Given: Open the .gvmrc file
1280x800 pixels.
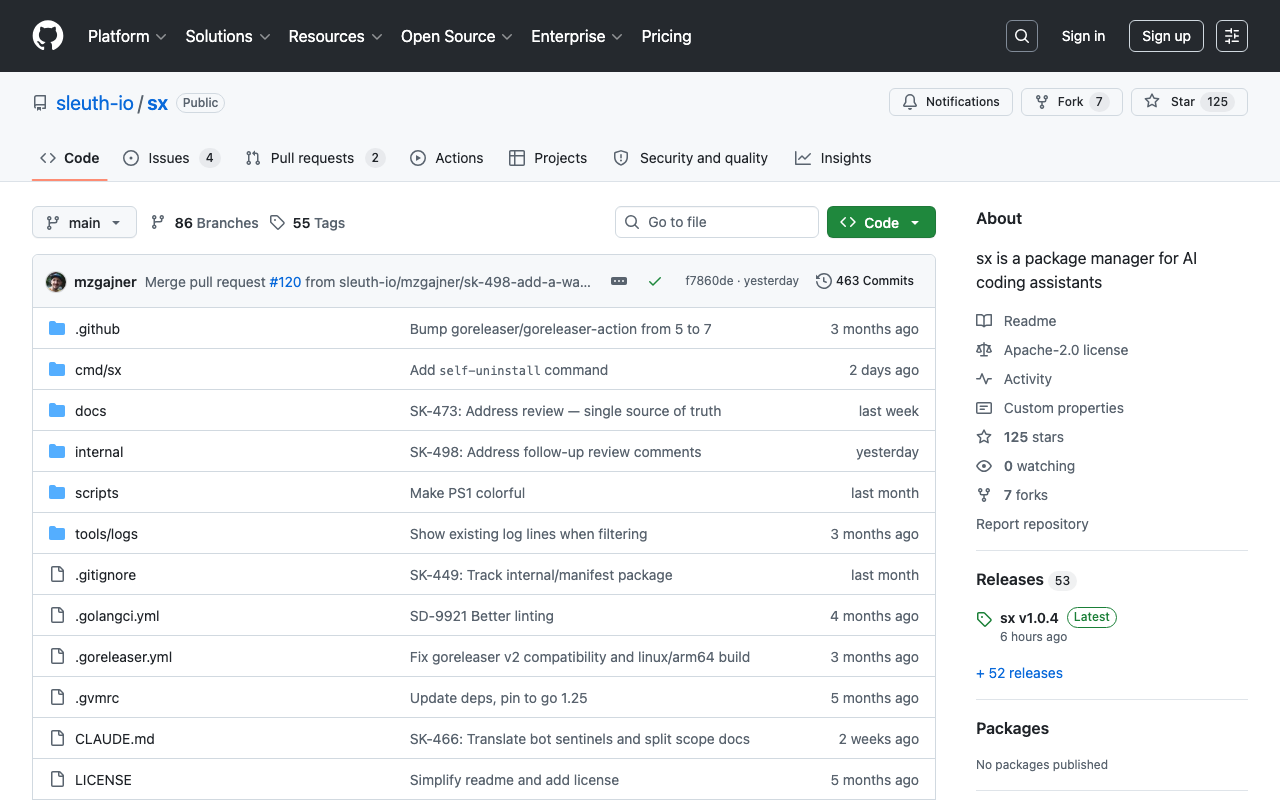Looking at the screenshot, I should [97, 698].
